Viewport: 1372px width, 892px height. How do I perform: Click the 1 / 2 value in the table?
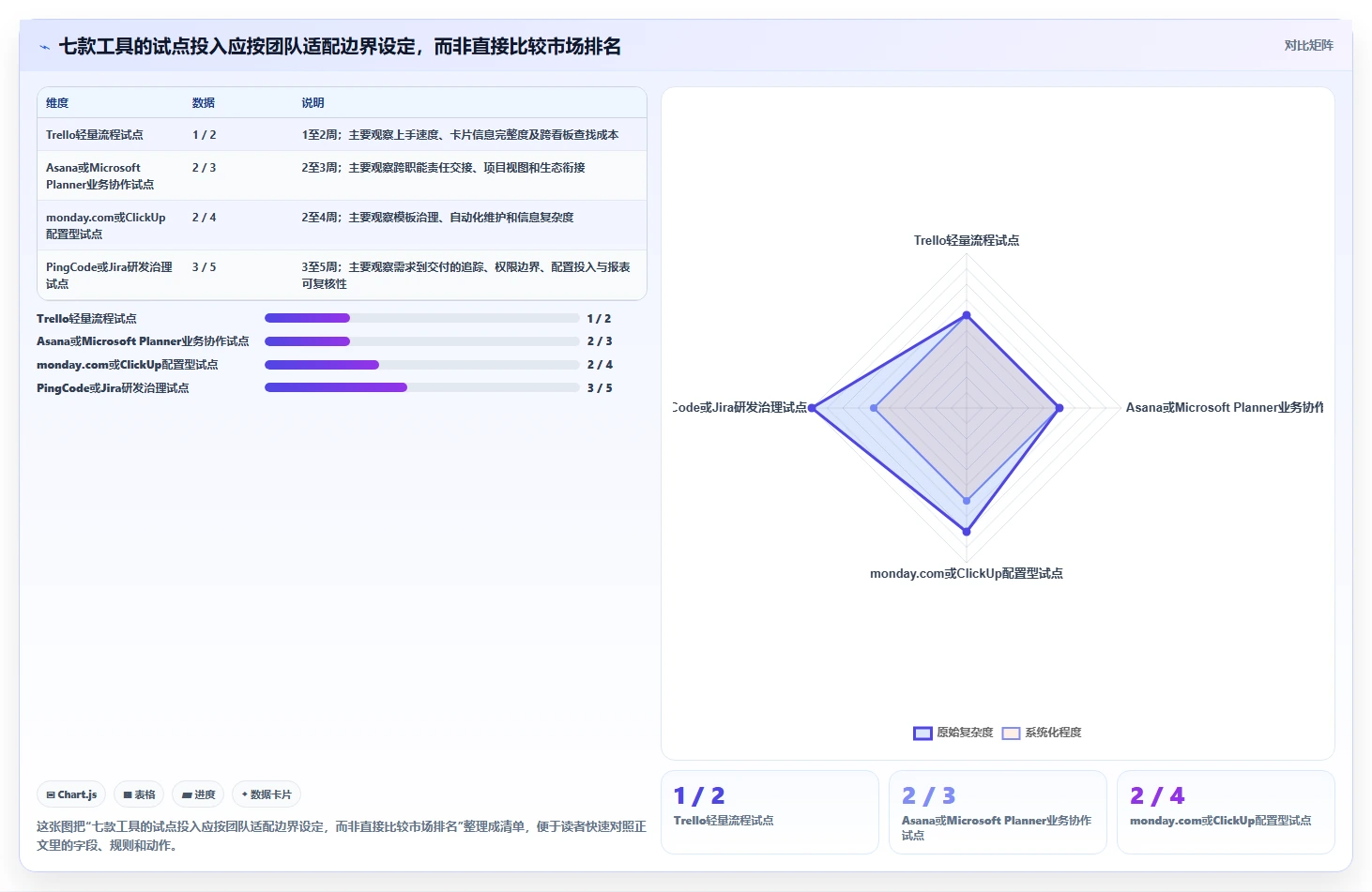[x=204, y=135]
